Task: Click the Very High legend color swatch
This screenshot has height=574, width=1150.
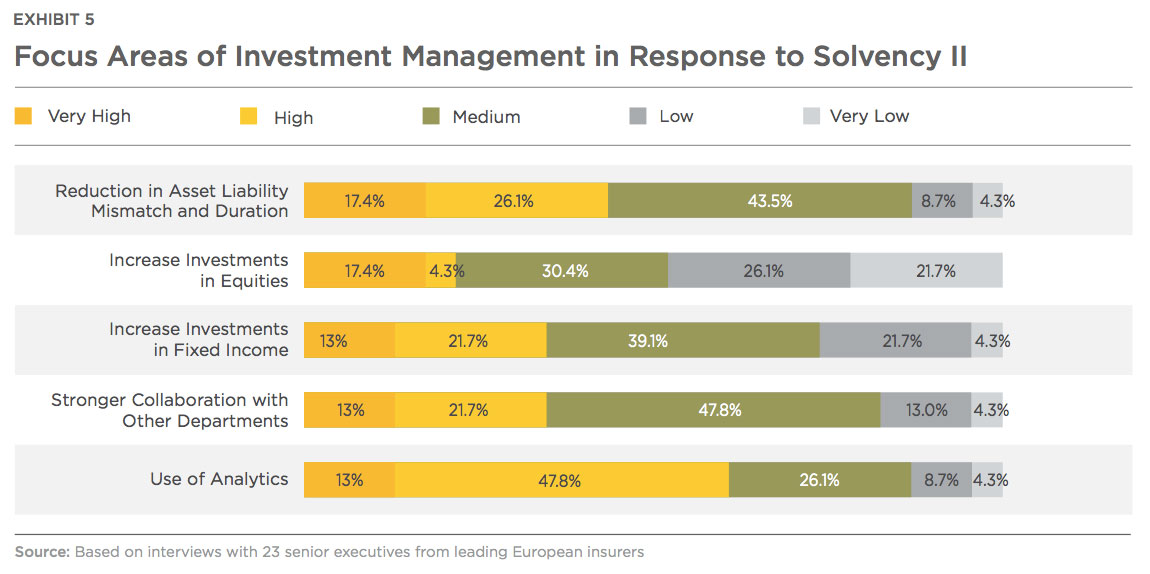Action: 23,116
